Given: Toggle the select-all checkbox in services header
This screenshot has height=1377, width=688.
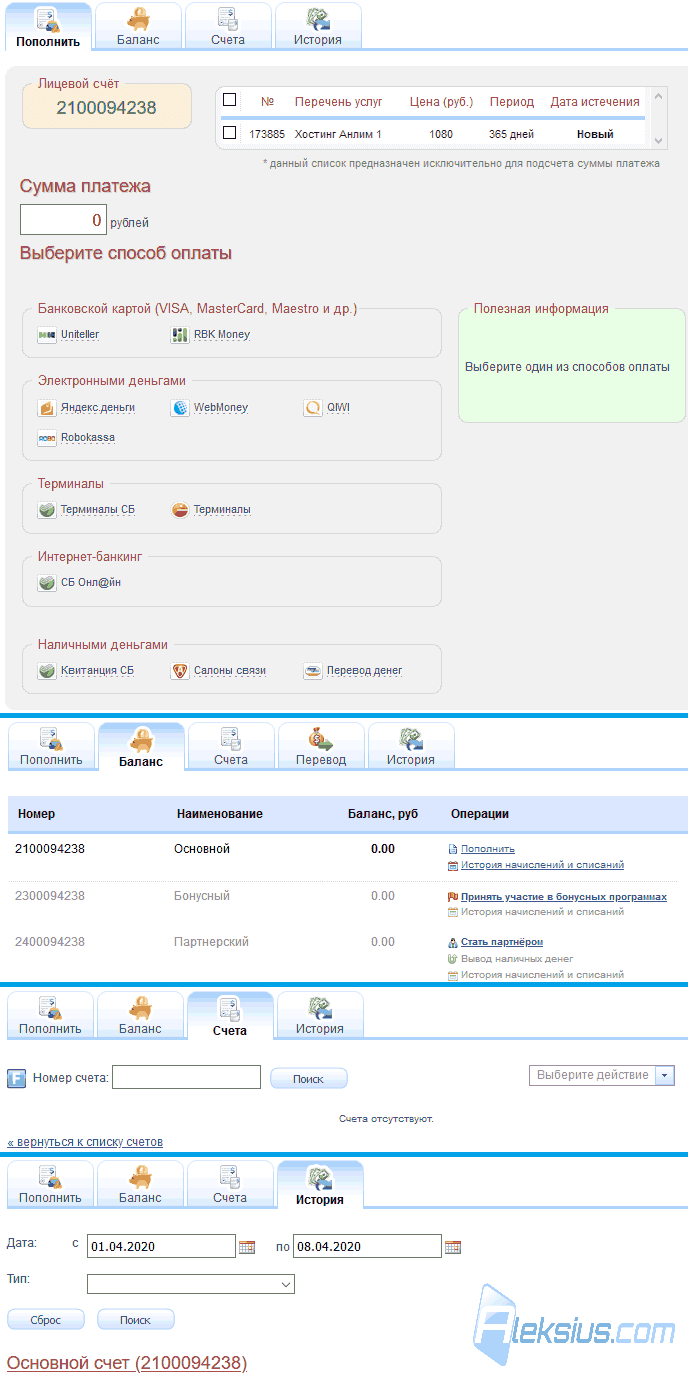Looking at the screenshot, I should point(230,100).
